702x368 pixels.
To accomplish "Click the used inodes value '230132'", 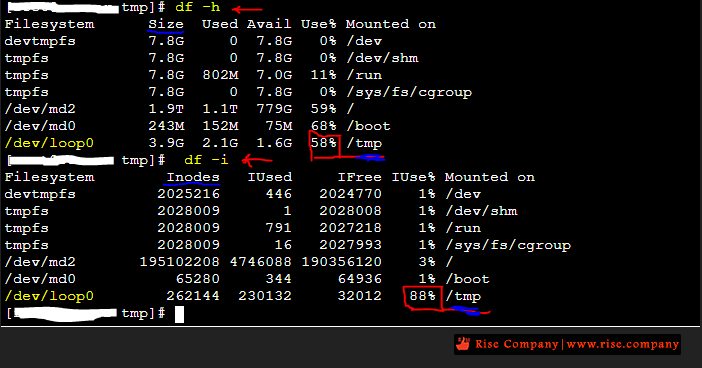I will 265,296.
